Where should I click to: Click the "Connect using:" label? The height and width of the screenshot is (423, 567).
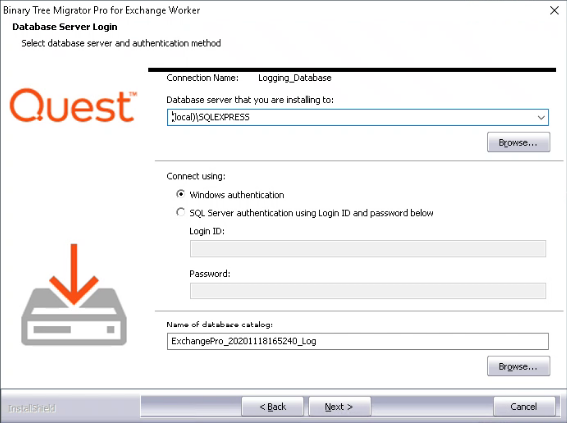pyautogui.click(x=196, y=176)
